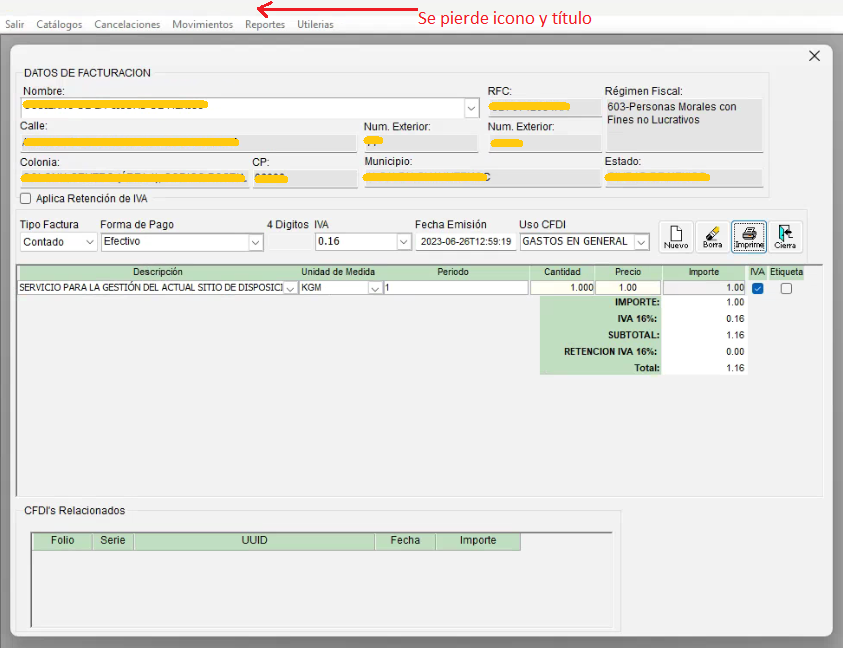The height and width of the screenshot is (648, 843).
Task: Click the Importe cell in the service row
Action: [704, 288]
